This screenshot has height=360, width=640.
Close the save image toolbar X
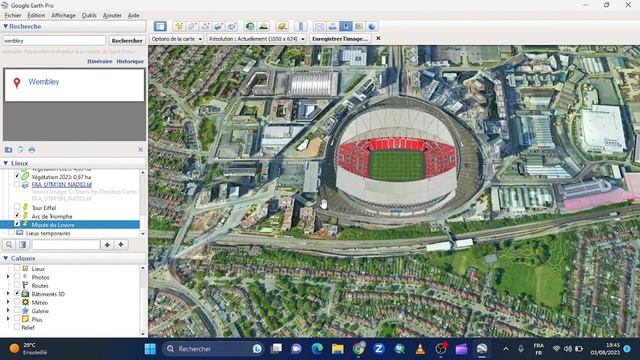[x=378, y=38]
